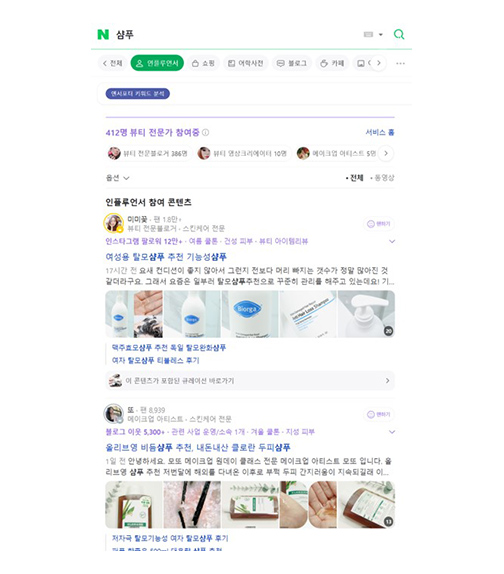
Task: Click the first influencer's profile avatar
Action: pos(114,223)
